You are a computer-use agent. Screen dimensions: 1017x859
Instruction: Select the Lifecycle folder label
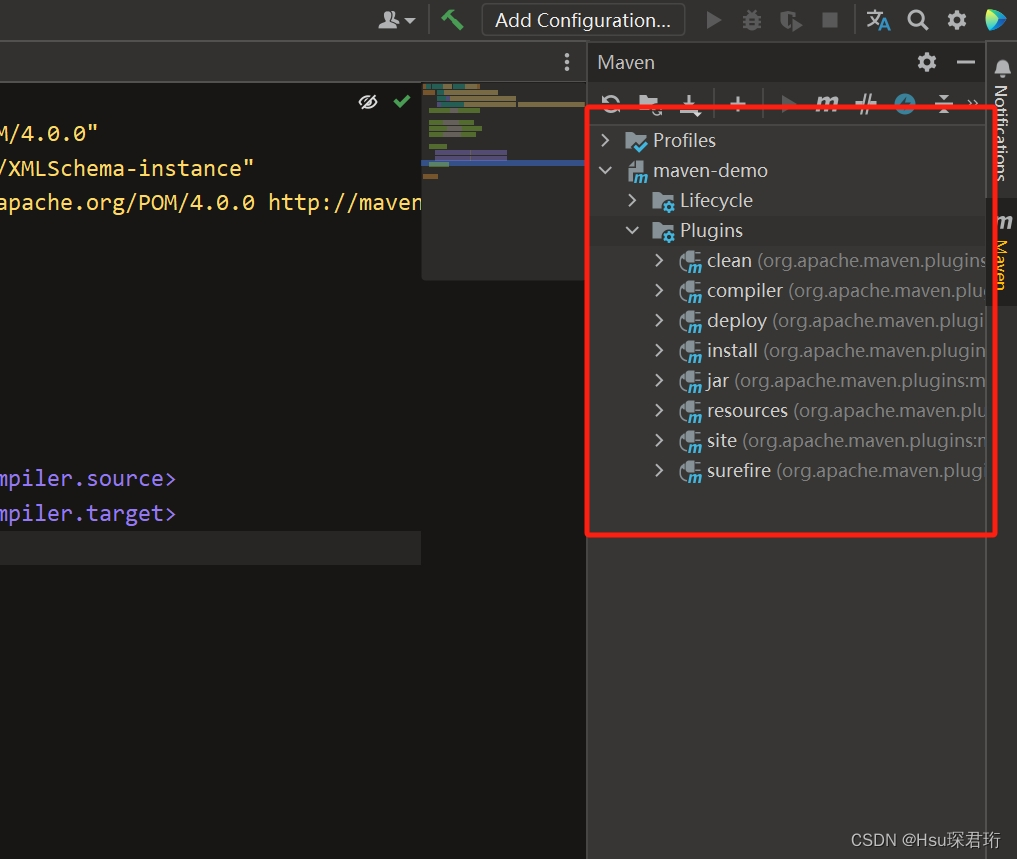coord(716,200)
